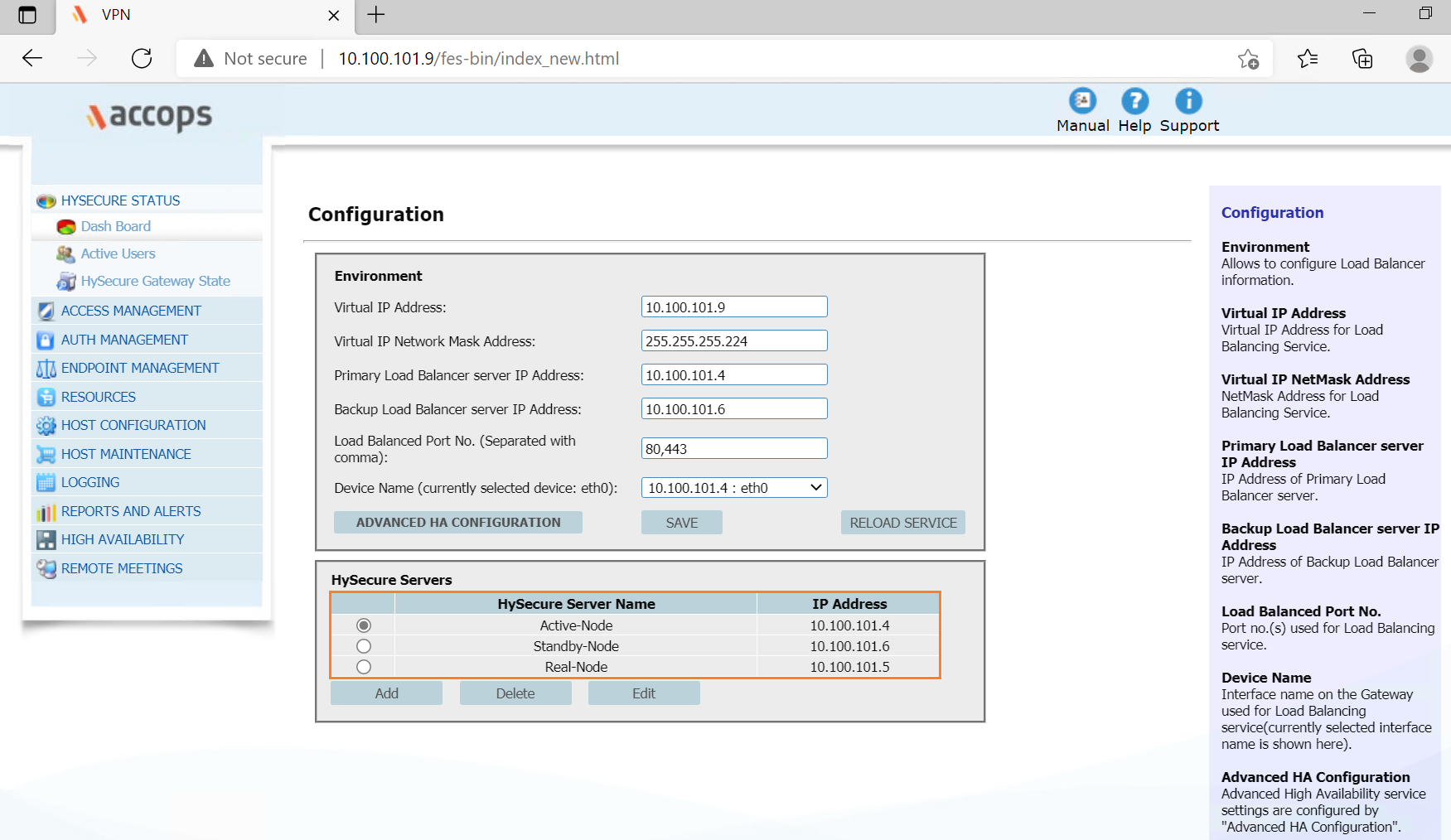Click the SAVE button

(682, 523)
